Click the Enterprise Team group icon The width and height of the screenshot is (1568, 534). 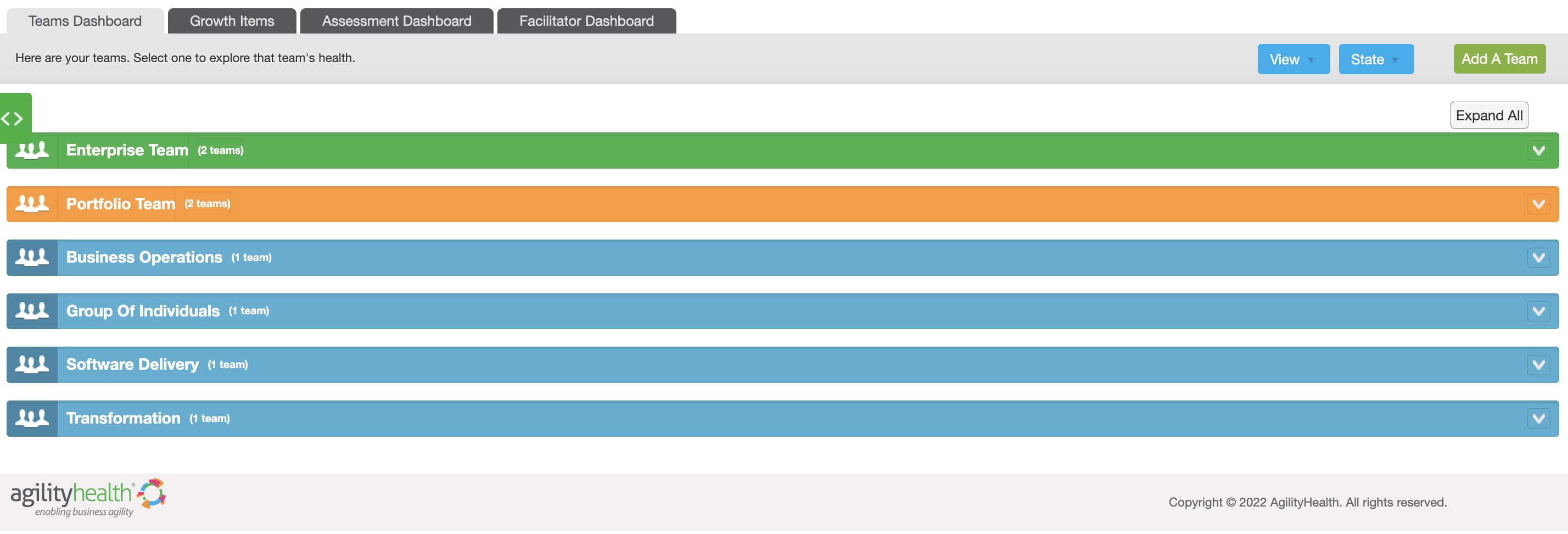pyautogui.click(x=32, y=151)
